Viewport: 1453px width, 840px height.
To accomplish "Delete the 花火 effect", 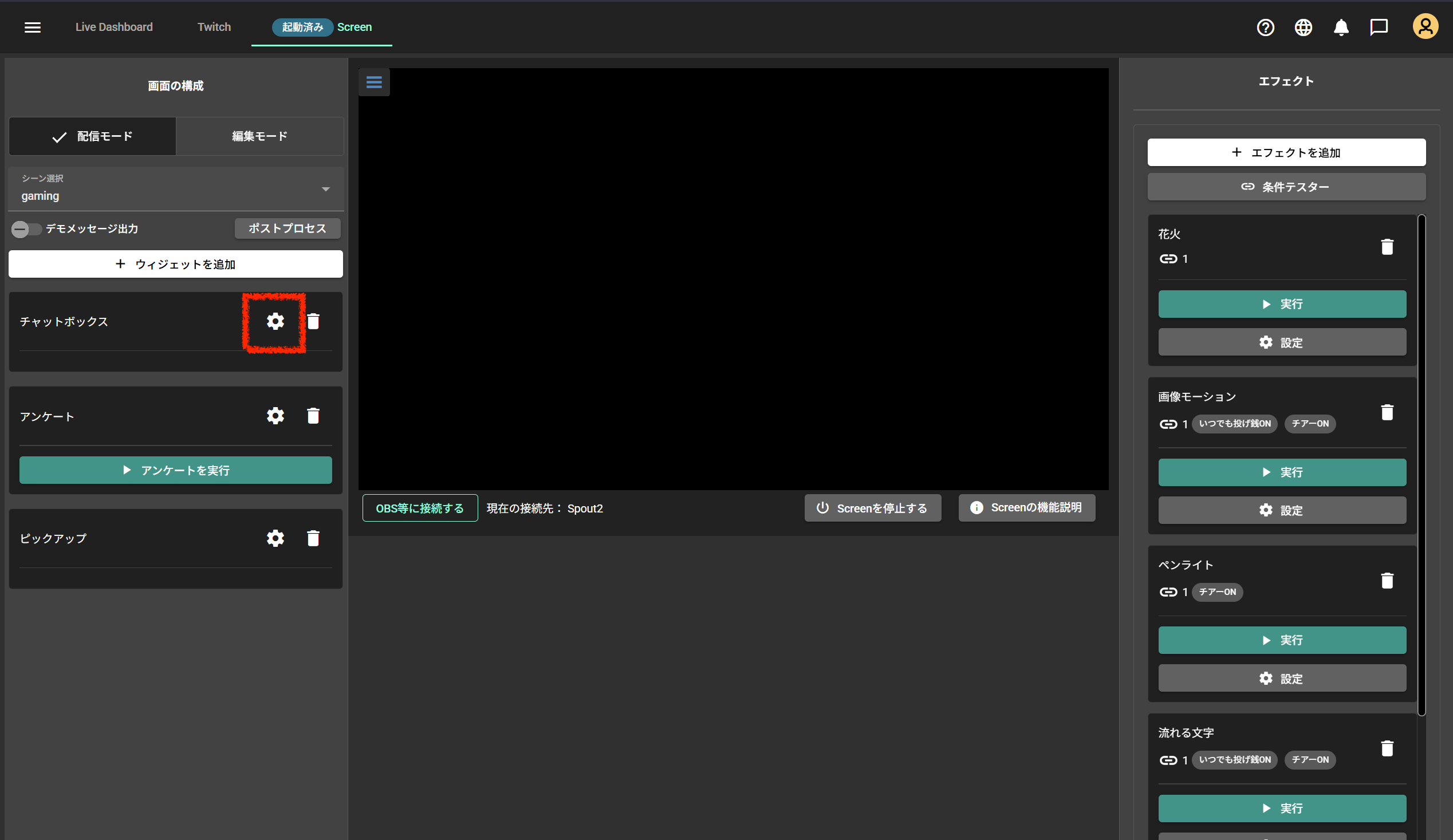I will point(1387,247).
